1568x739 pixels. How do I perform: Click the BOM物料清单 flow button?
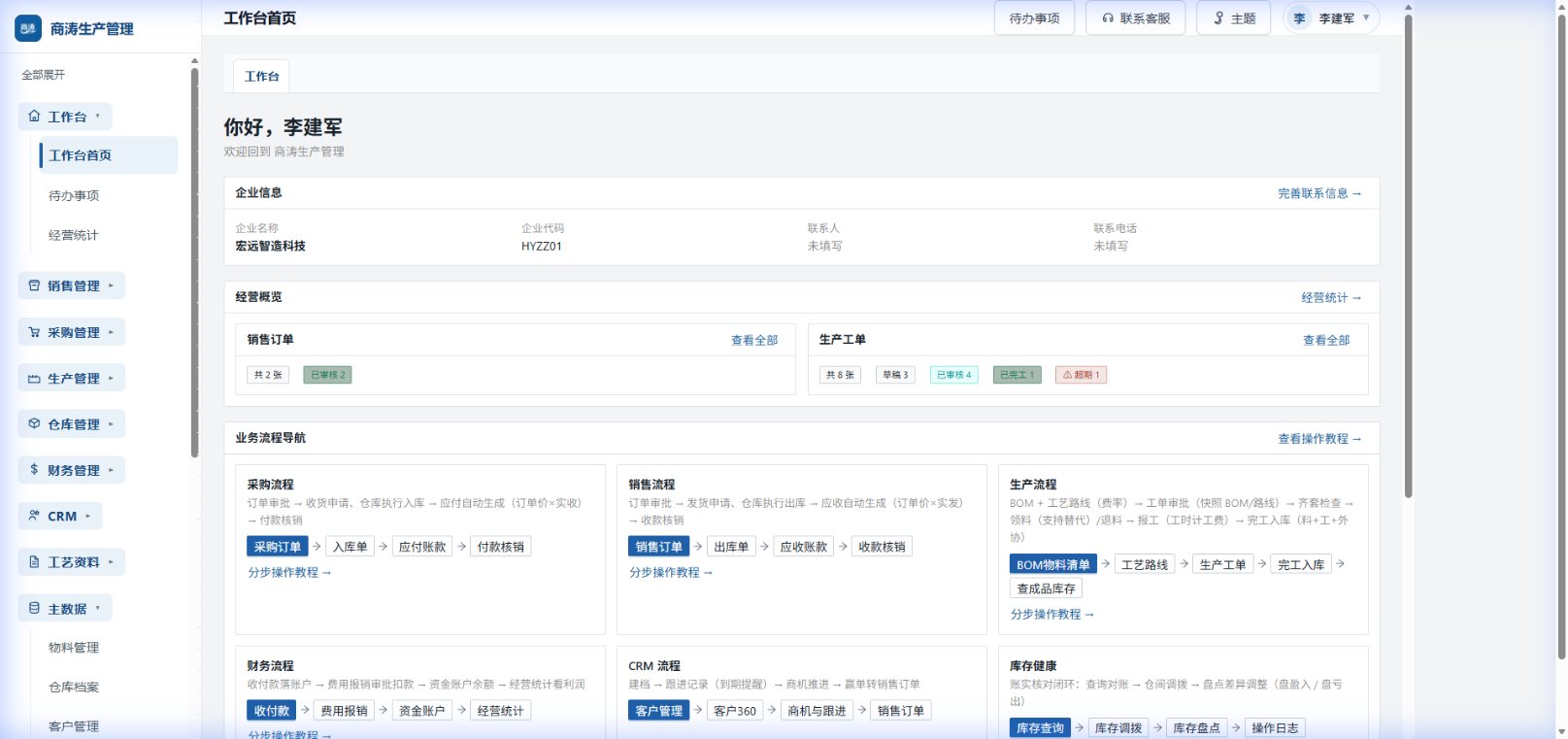tap(1053, 564)
